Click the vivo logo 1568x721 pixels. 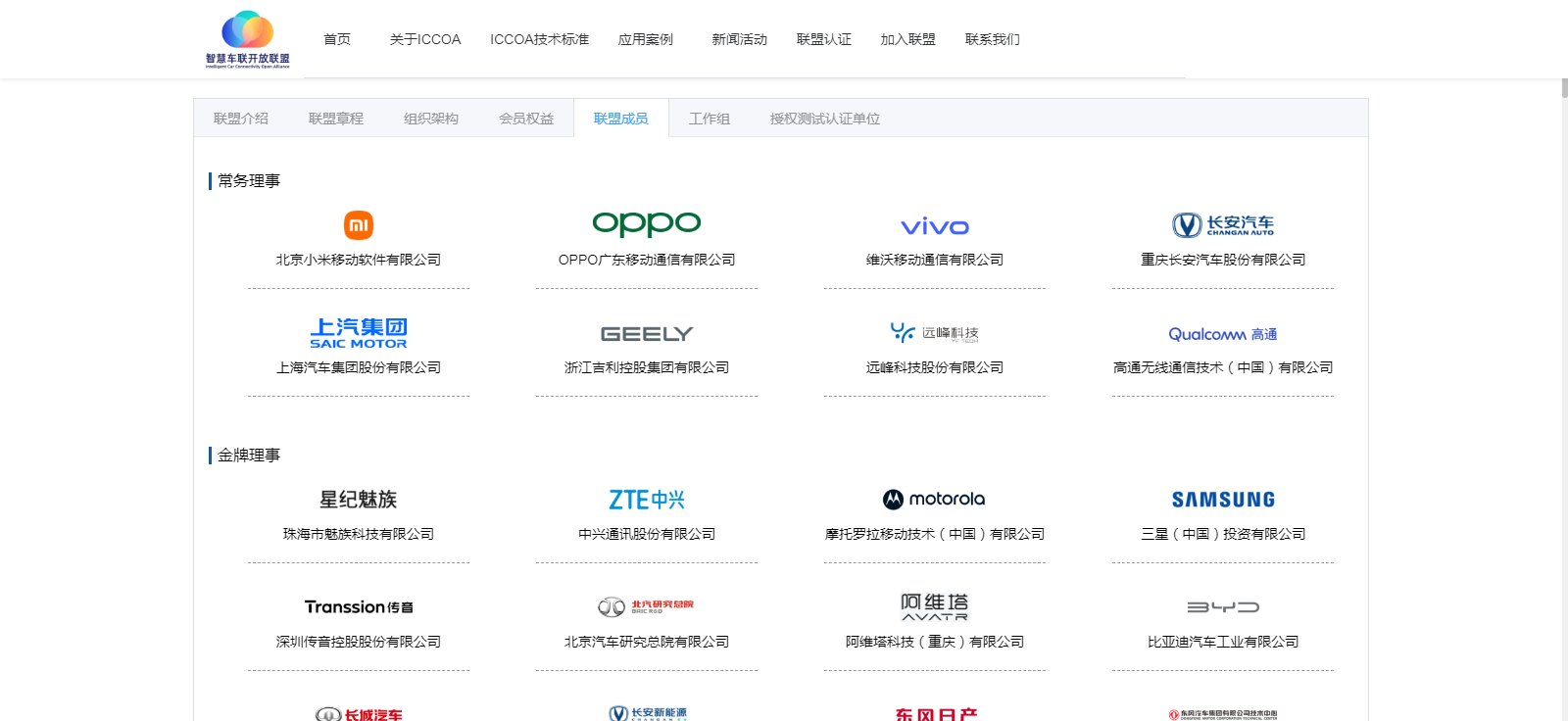pyautogui.click(x=935, y=227)
